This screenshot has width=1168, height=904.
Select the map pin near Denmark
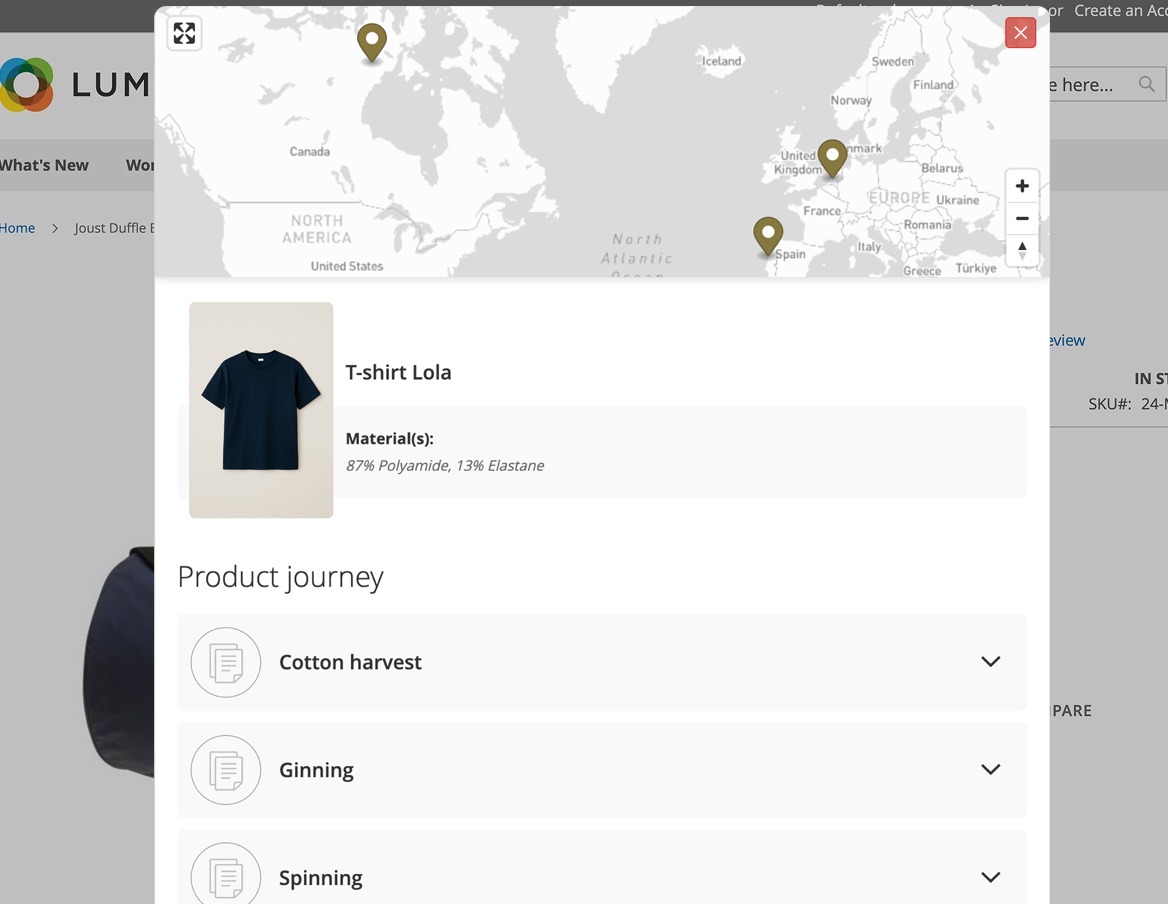pyautogui.click(x=832, y=156)
